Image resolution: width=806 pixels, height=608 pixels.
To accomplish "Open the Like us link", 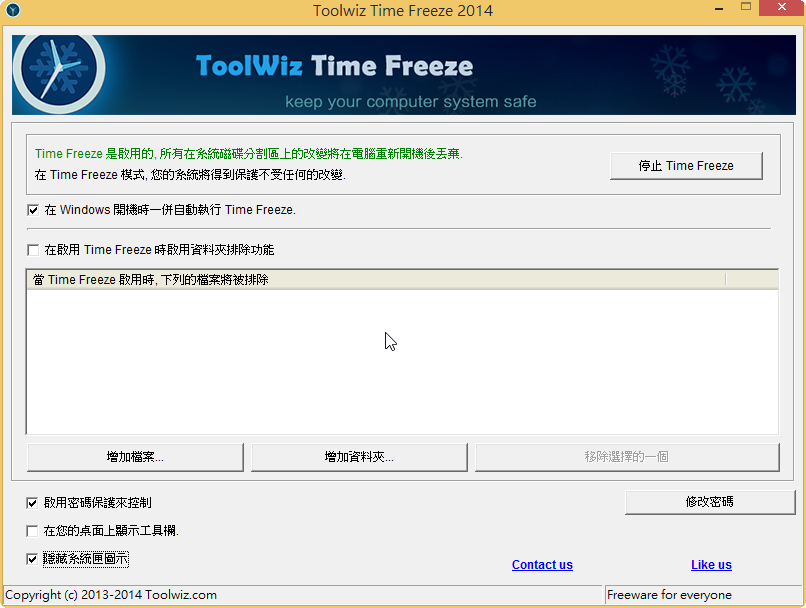I will [711, 565].
